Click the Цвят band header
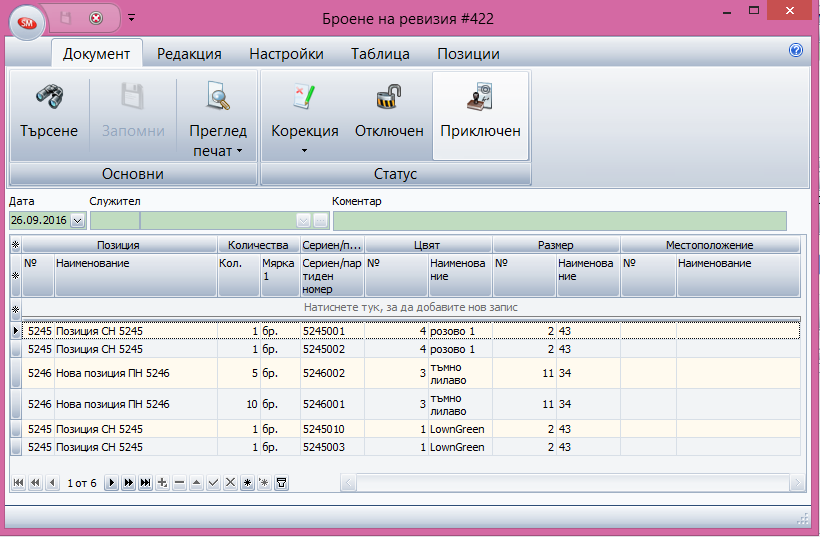 click(428, 245)
